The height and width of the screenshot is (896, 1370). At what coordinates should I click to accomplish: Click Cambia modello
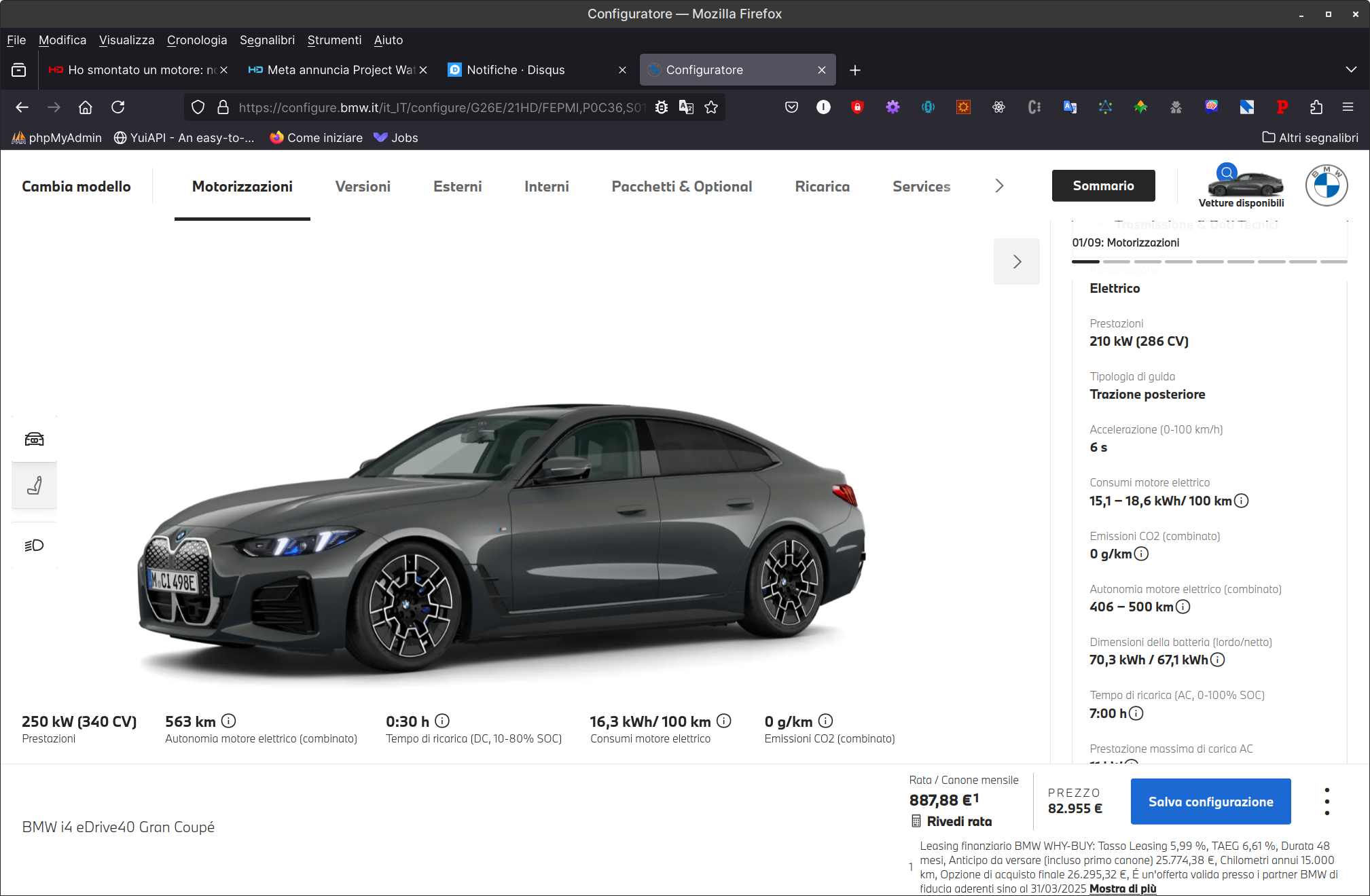[x=76, y=187]
